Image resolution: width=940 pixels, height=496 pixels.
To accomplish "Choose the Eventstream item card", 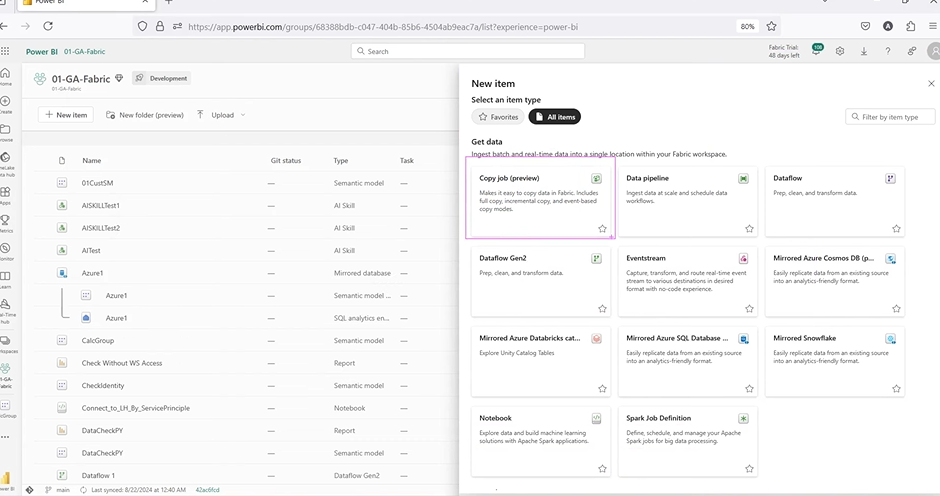I will click(688, 281).
